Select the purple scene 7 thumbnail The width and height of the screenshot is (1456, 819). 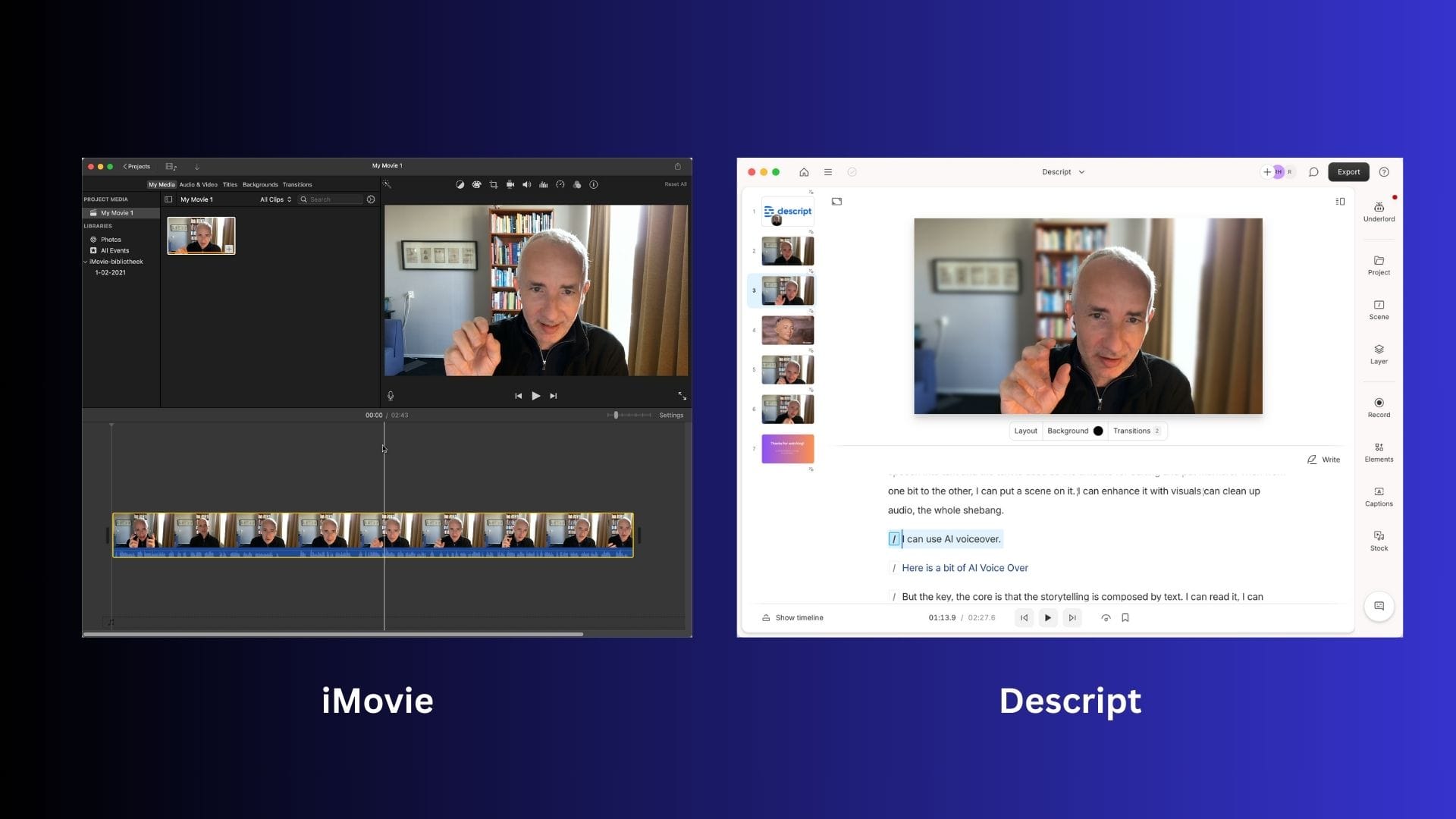[787, 449]
